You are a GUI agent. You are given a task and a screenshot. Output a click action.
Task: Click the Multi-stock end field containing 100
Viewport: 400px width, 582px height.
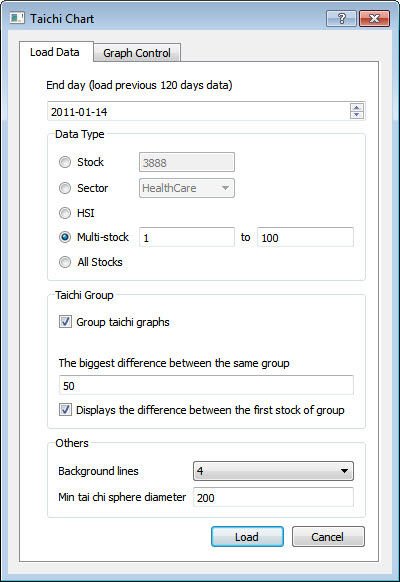pyautogui.click(x=305, y=237)
